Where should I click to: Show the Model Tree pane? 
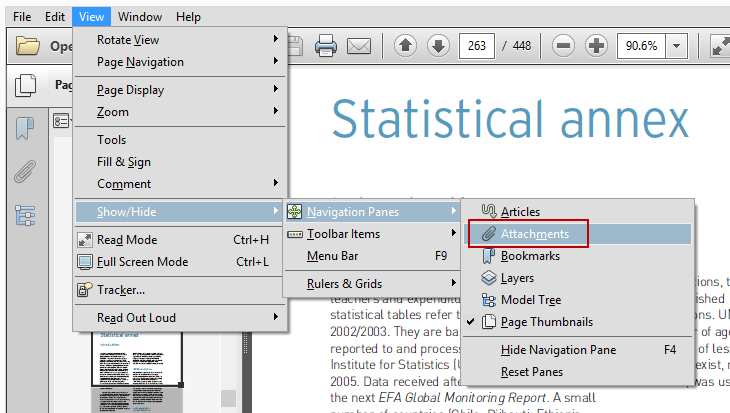(578, 300)
